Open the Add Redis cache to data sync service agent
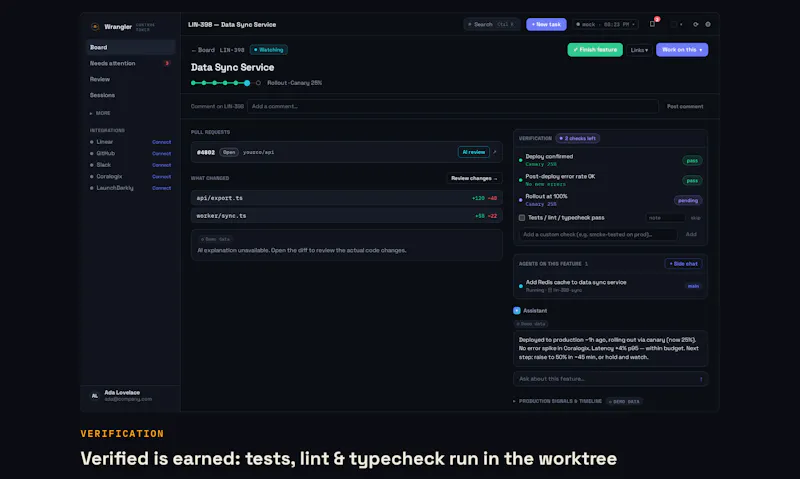This screenshot has width=800, height=479. 610,286
